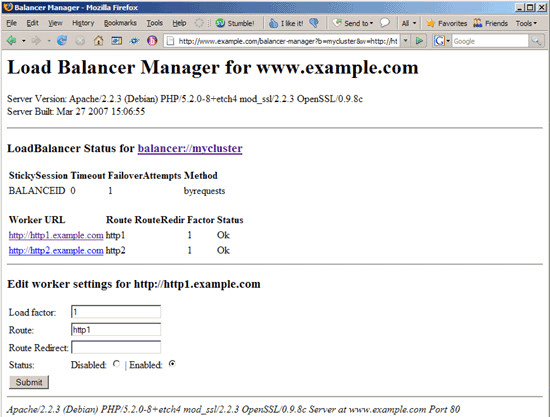Open the View menu
Viewport: 550px width, 417px height.
(x=55, y=23)
